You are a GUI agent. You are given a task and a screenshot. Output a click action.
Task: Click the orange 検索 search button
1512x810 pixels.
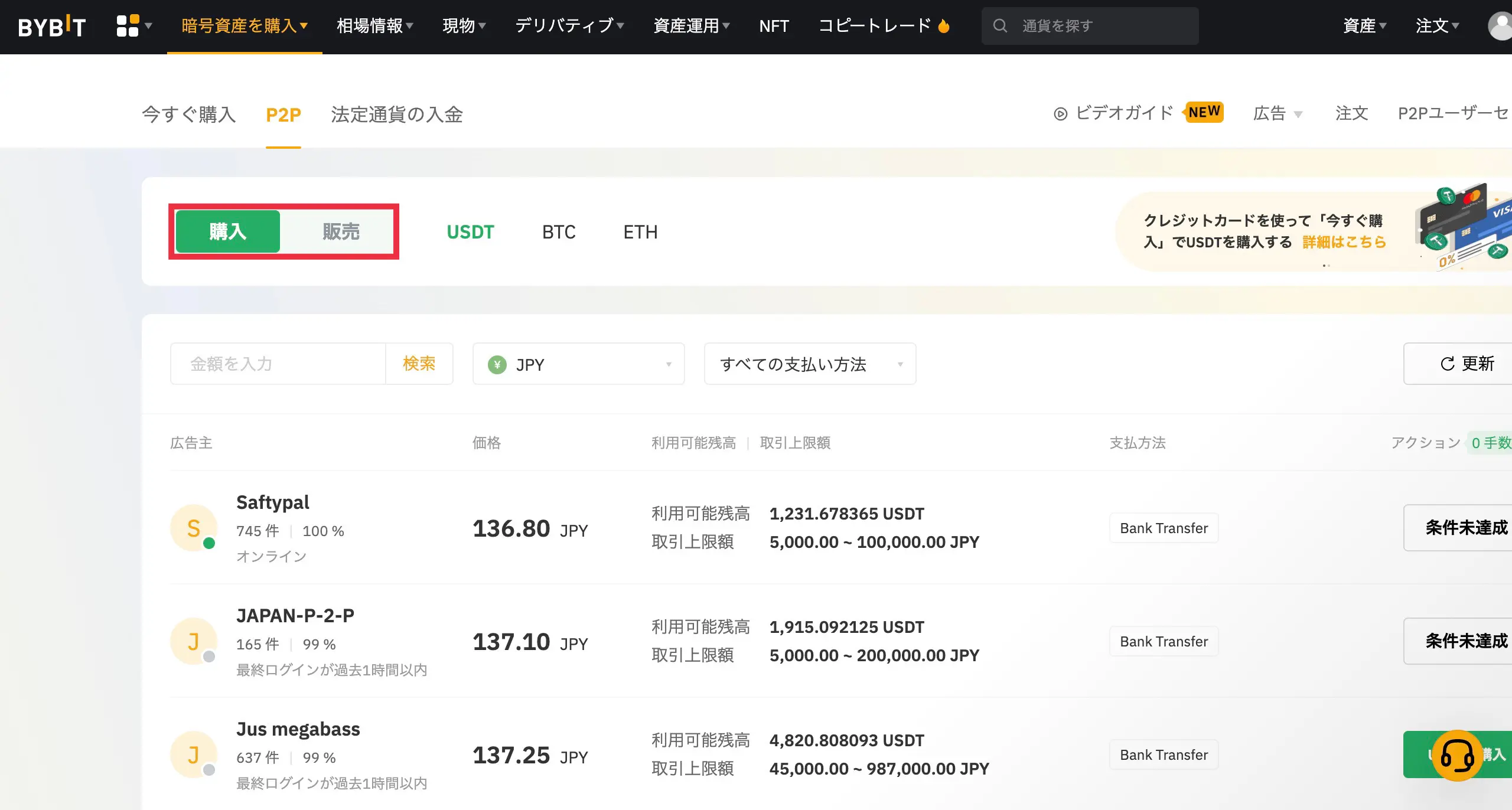419,364
